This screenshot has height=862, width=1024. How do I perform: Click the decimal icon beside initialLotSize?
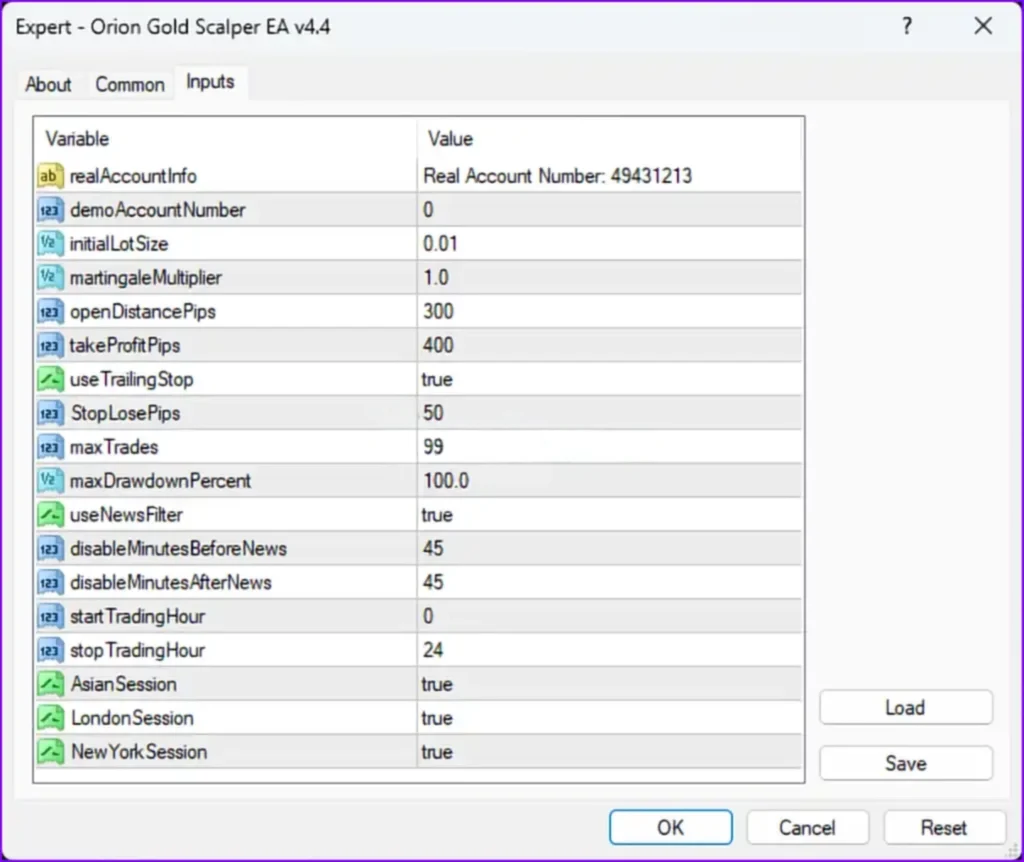click(49, 244)
